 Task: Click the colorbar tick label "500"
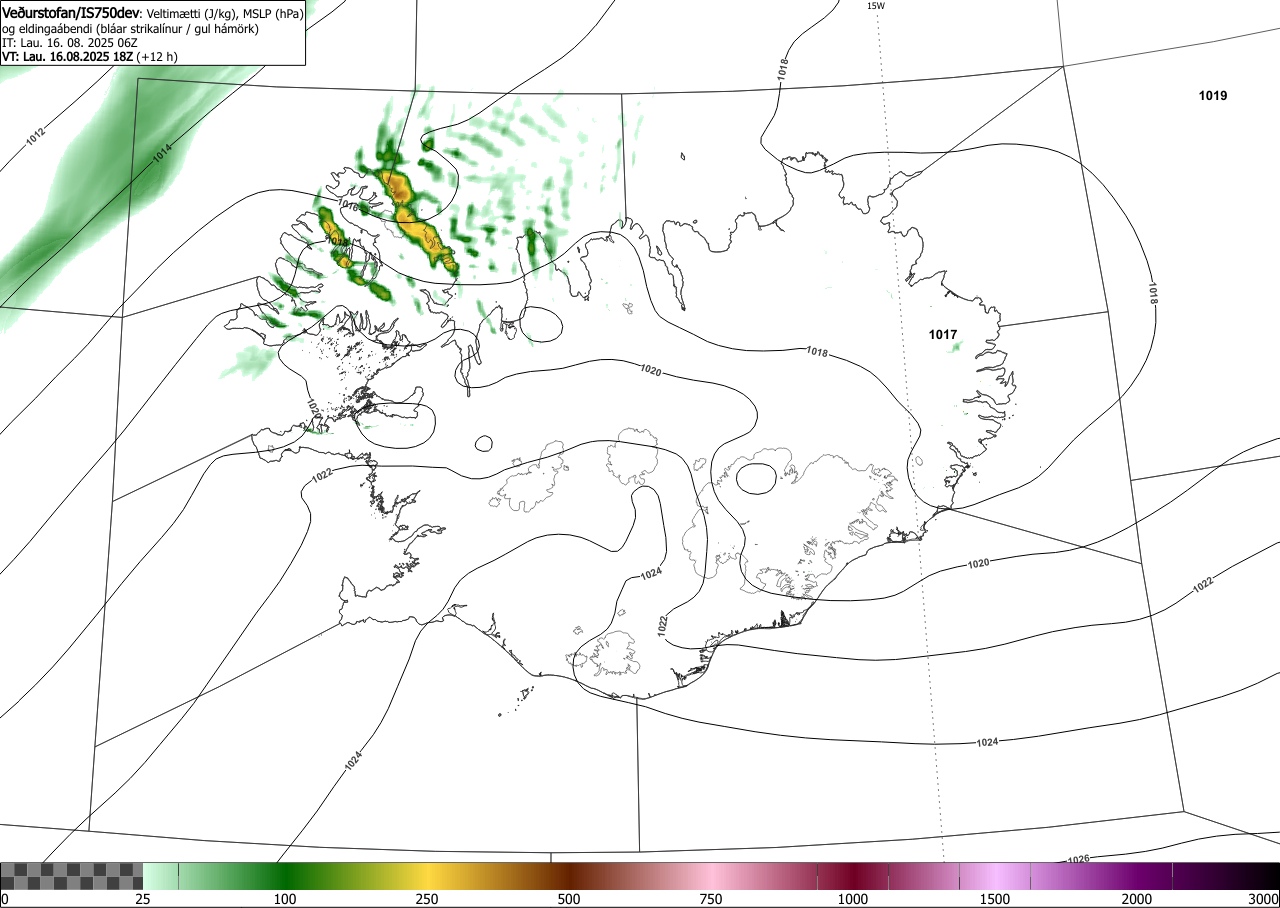(569, 899)
